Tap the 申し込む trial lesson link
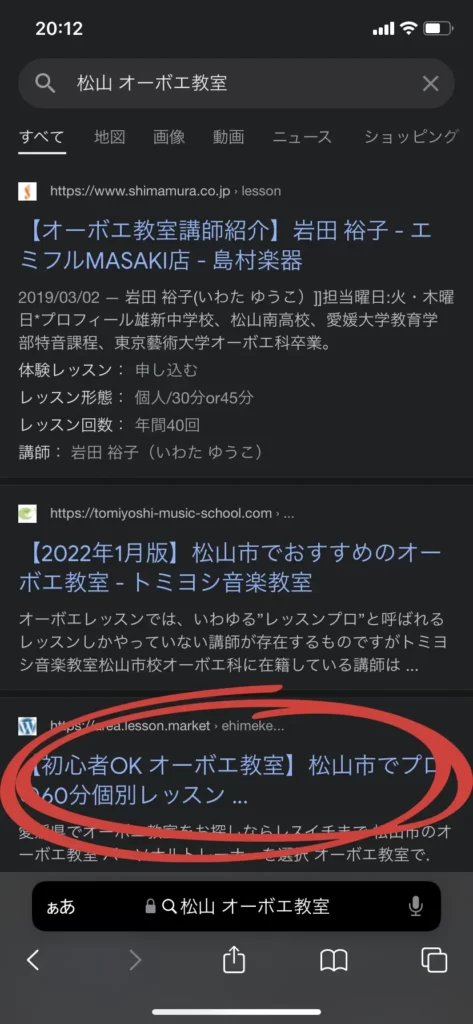This screenshot has width=473, height=1024. pyautogui.click(x=166, y=370)
